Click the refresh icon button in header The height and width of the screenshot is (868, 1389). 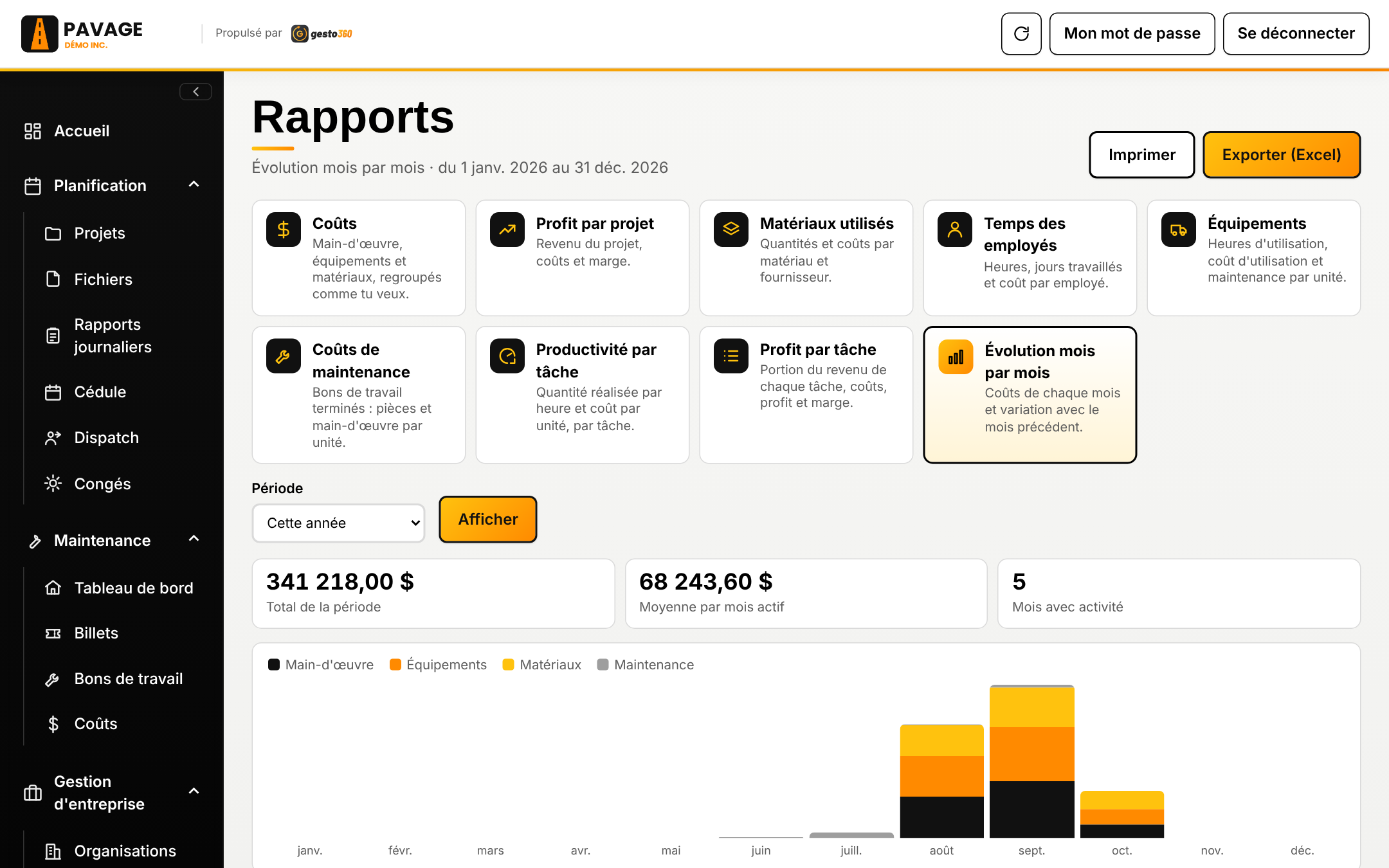[x=1021, y=33]
